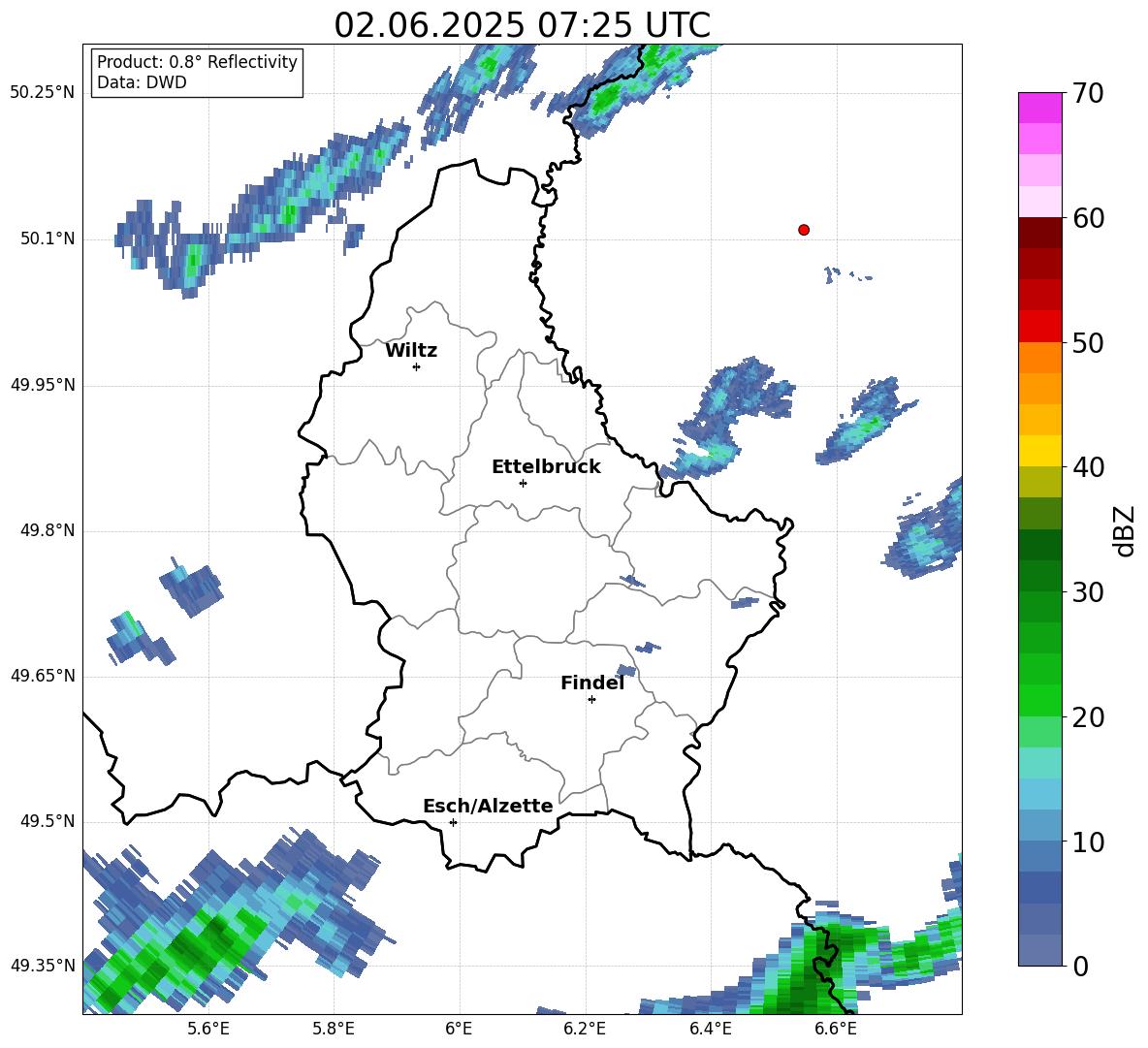Click the 60 value on colorbar

1087,218
